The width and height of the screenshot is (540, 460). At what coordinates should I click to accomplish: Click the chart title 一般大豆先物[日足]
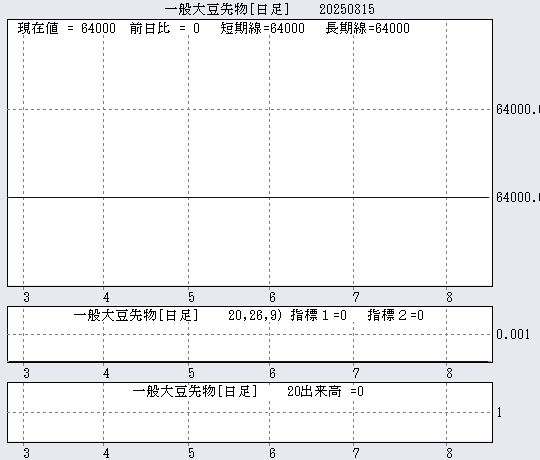(227, 9)
